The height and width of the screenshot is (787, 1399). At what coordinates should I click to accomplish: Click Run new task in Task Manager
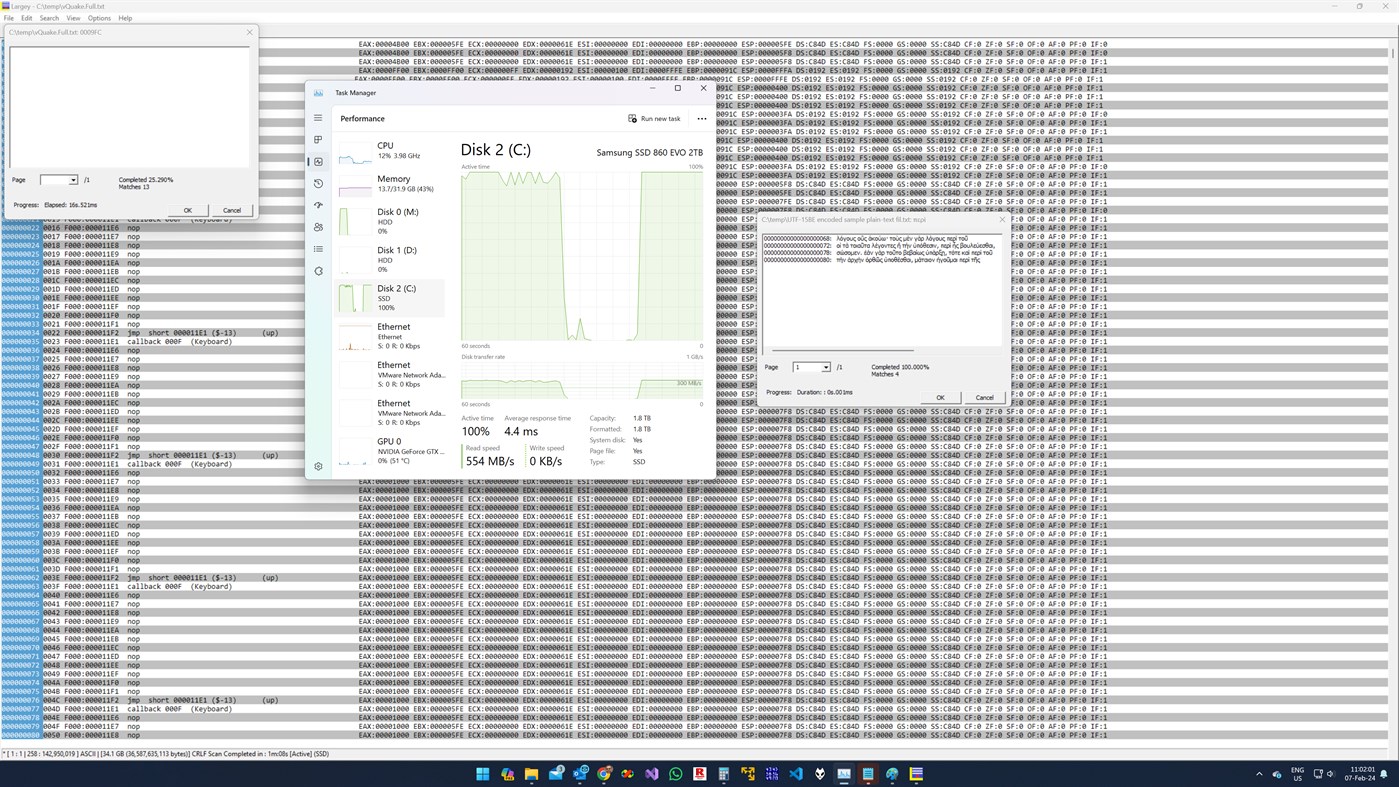pos(654,119)
